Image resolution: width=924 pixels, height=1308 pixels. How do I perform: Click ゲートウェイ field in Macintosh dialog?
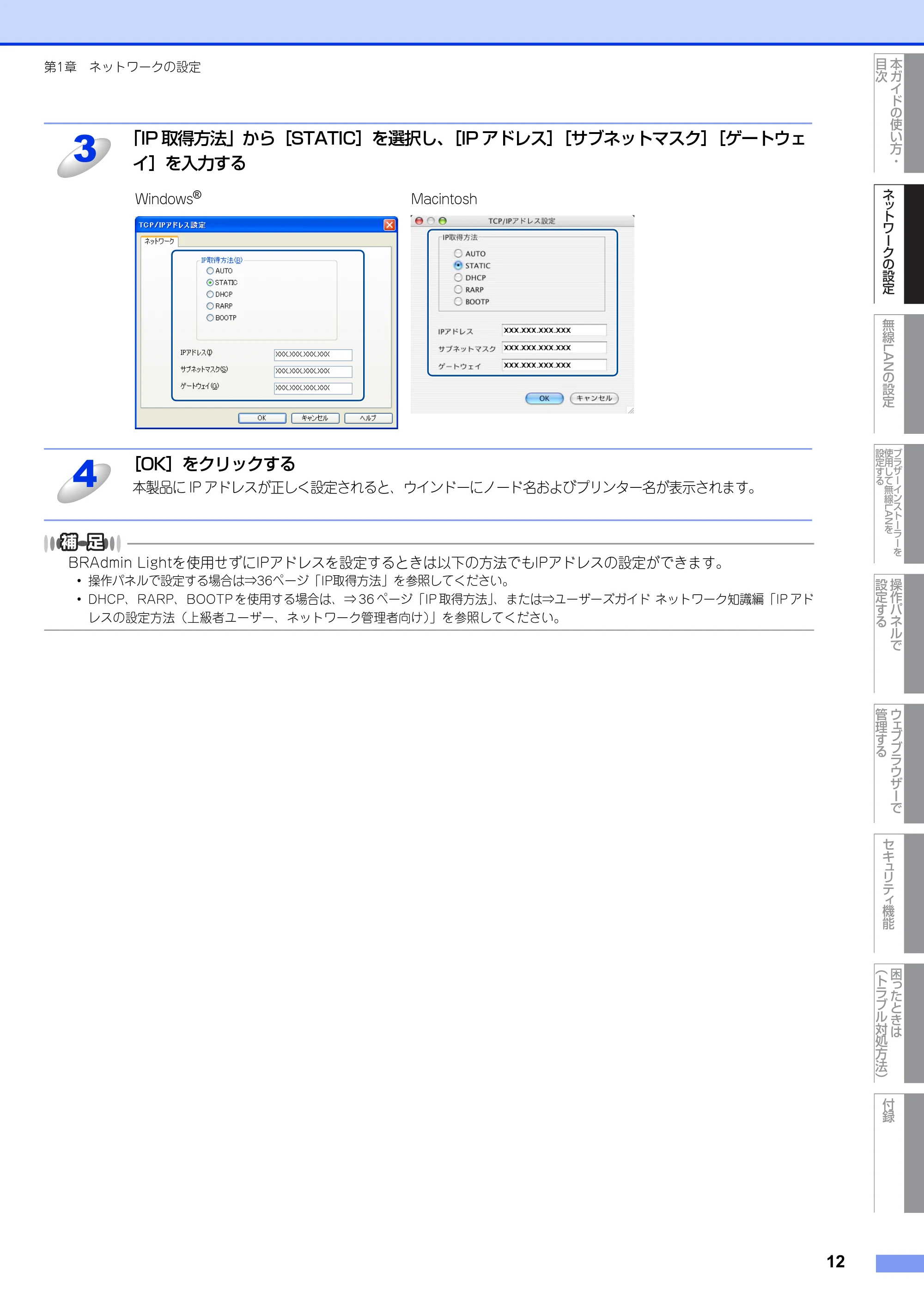[x=554, y=365]
